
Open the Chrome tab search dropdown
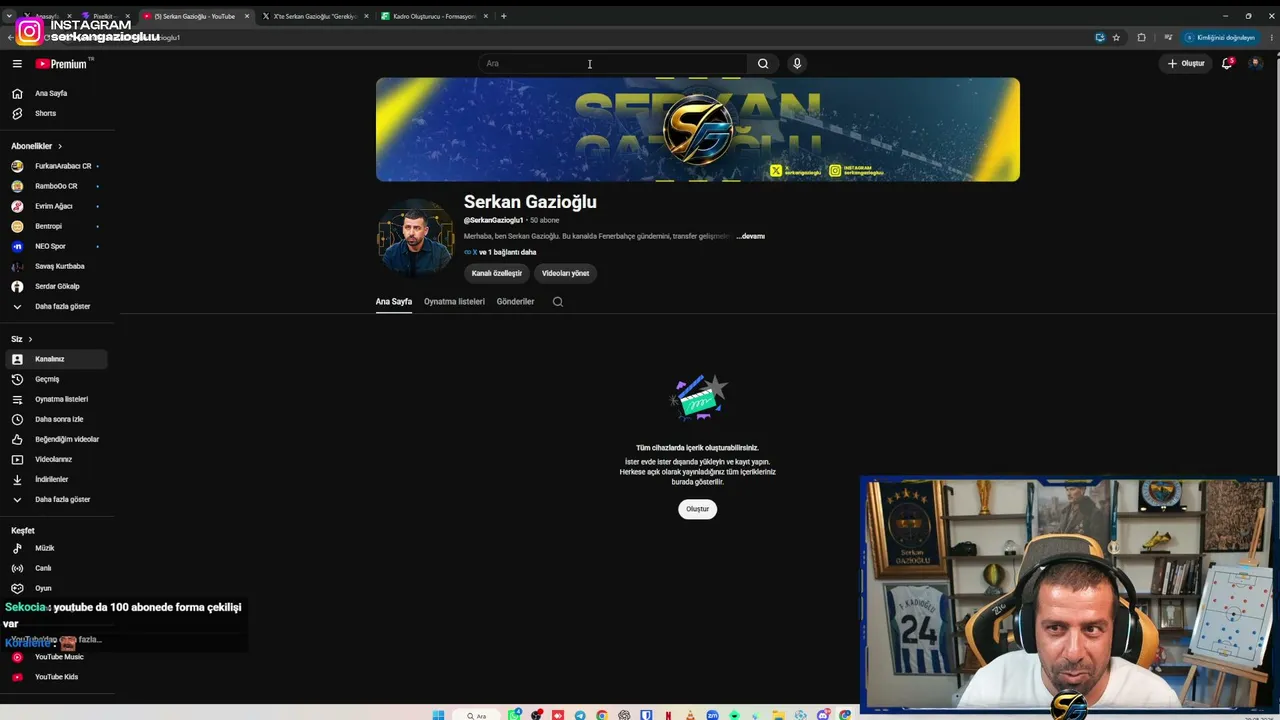coord(9,16)
